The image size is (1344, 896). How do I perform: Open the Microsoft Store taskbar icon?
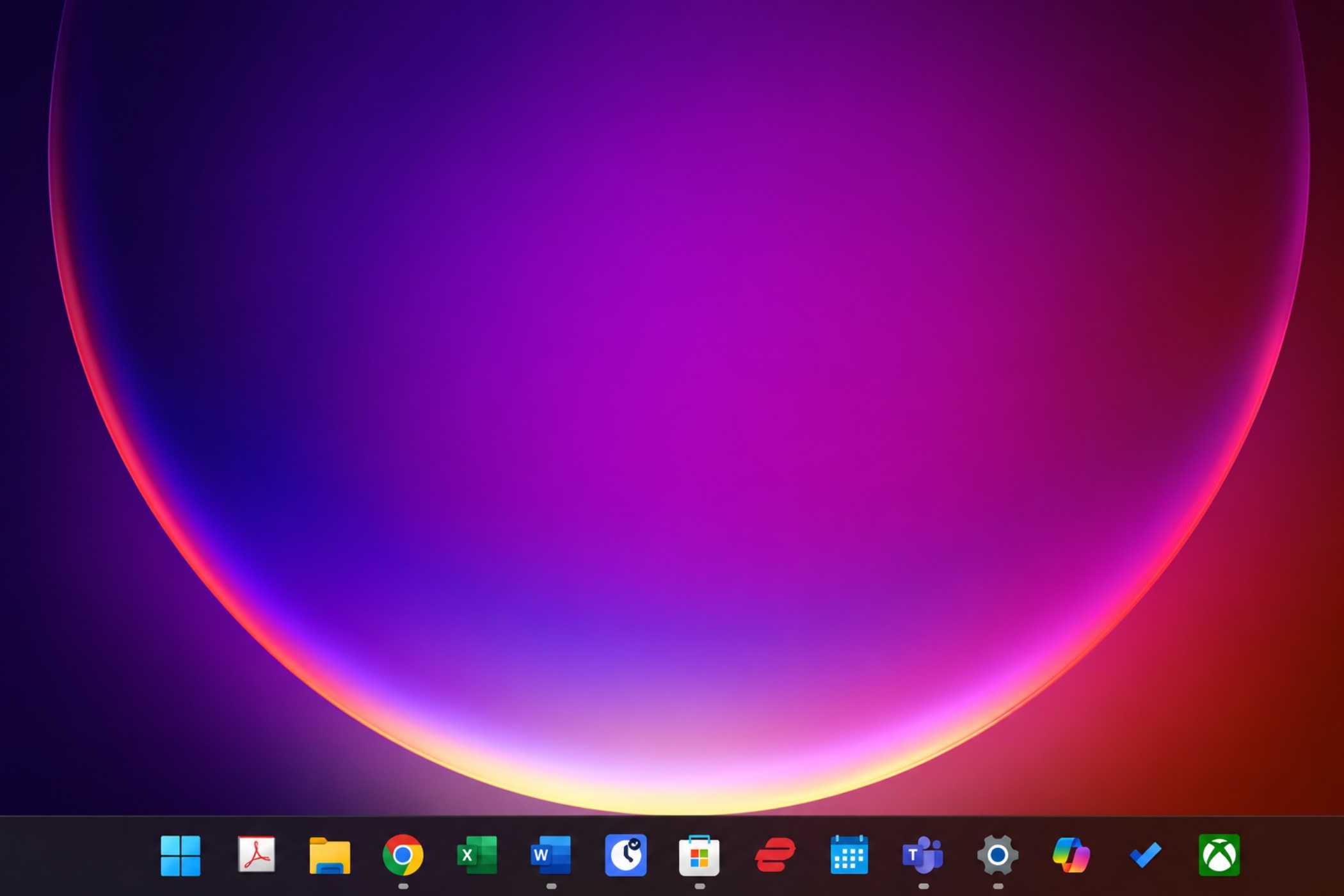pyautogui.click(x=699, y=855)
